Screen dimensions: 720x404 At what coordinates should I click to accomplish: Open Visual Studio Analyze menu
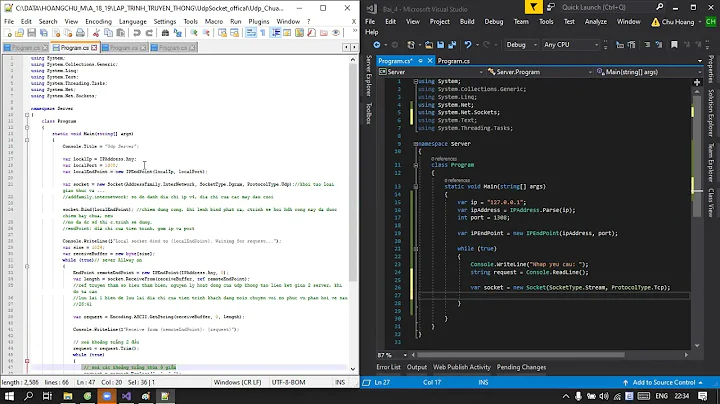coord(596,22)
